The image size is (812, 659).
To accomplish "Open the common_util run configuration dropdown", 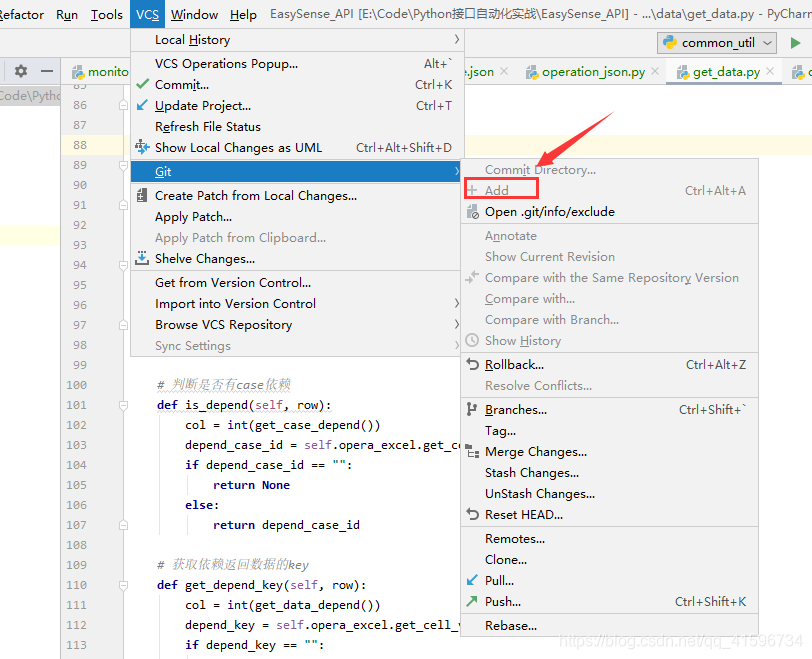I will (x=717, y=43).
